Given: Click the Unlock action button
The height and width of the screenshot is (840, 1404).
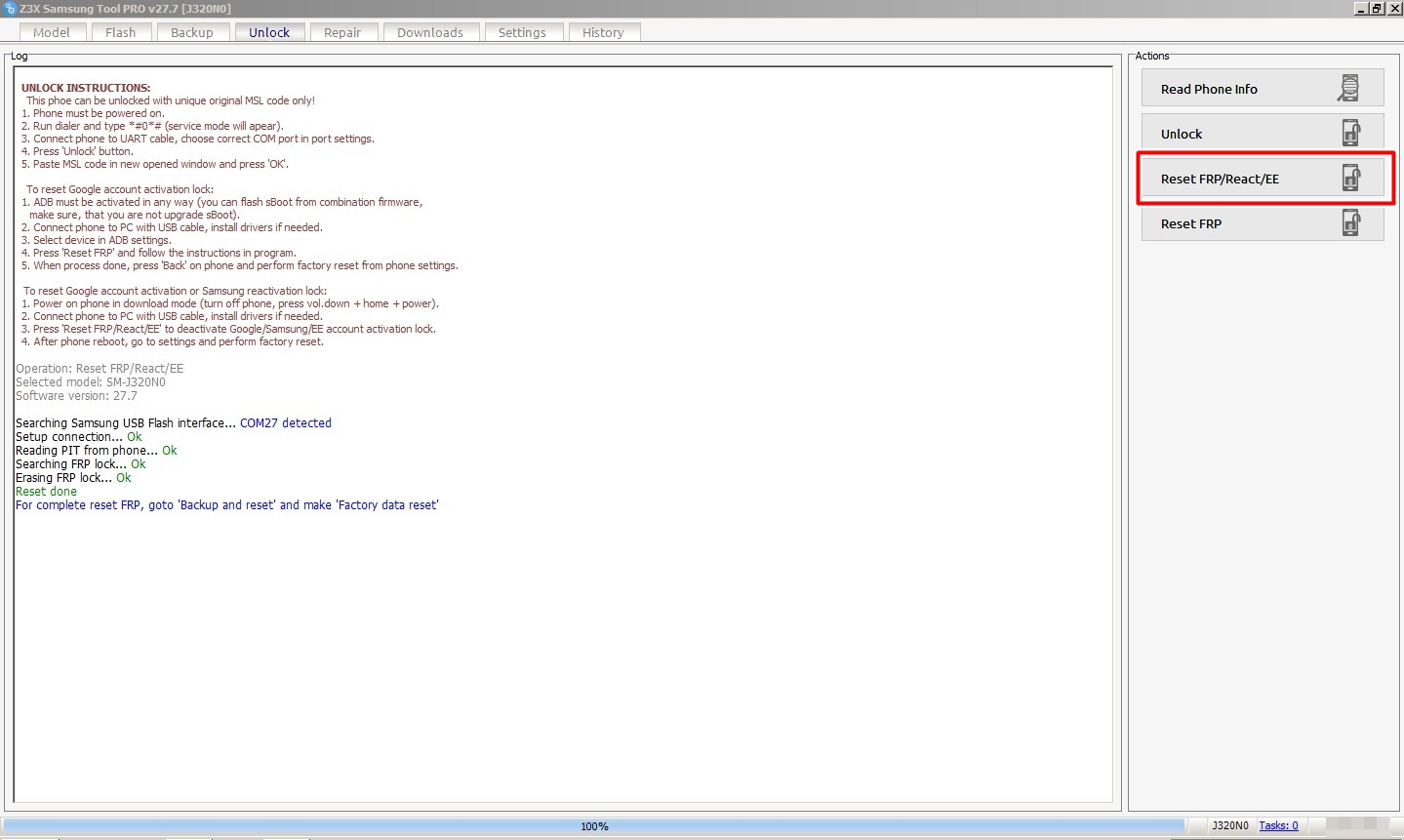Looking at the screenshot, I should click(1263, 133).
